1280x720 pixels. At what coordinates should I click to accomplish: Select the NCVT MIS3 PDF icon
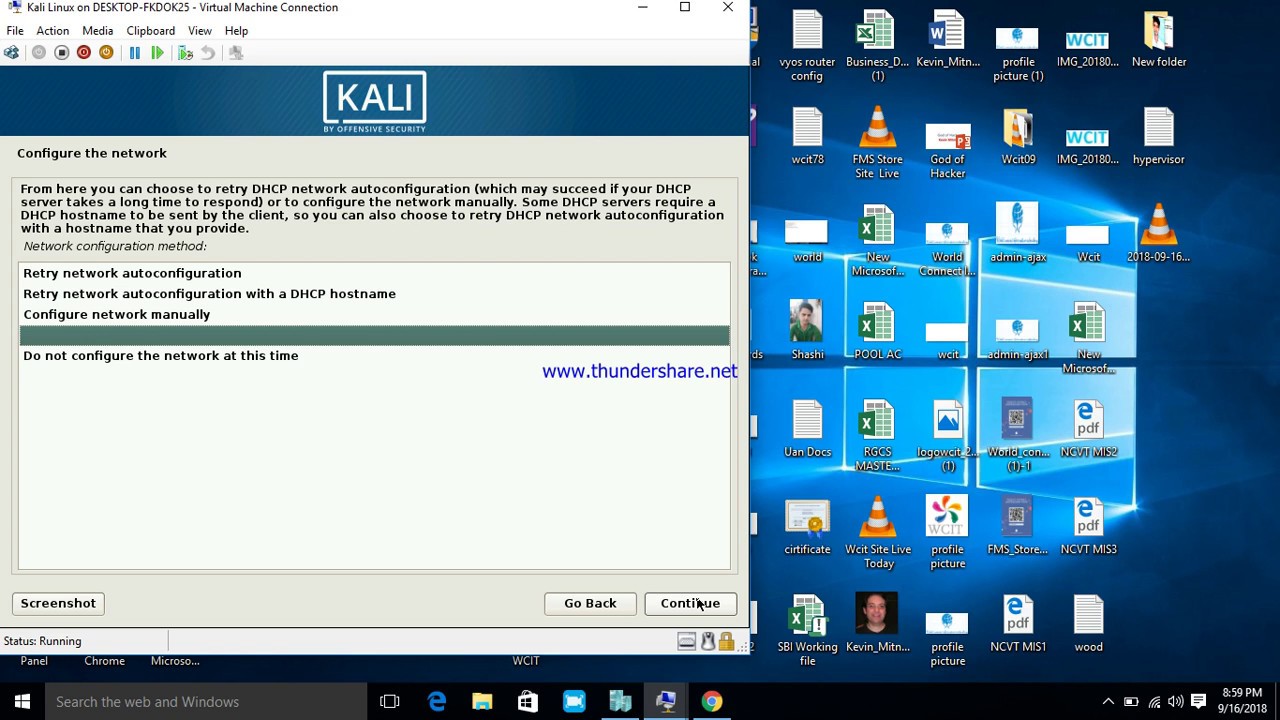coord(1088,527)
